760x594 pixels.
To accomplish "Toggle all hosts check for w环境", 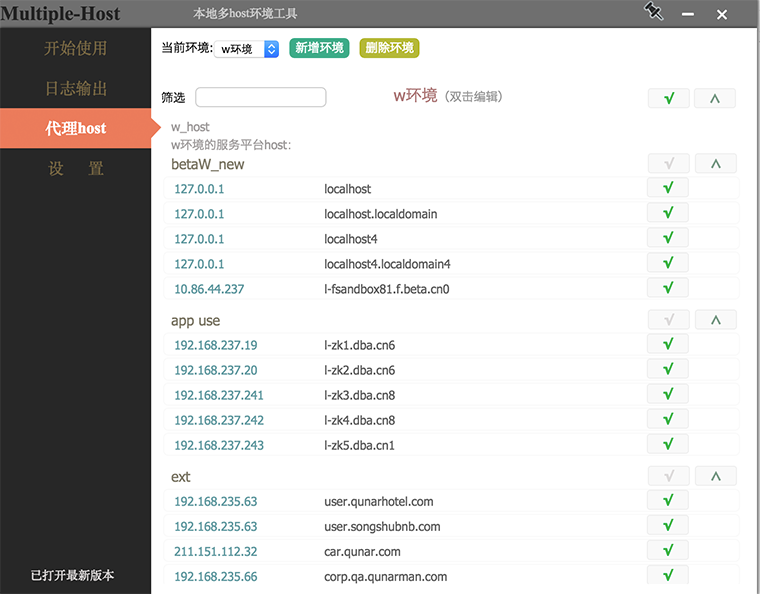I will click(x=669, y=98).
